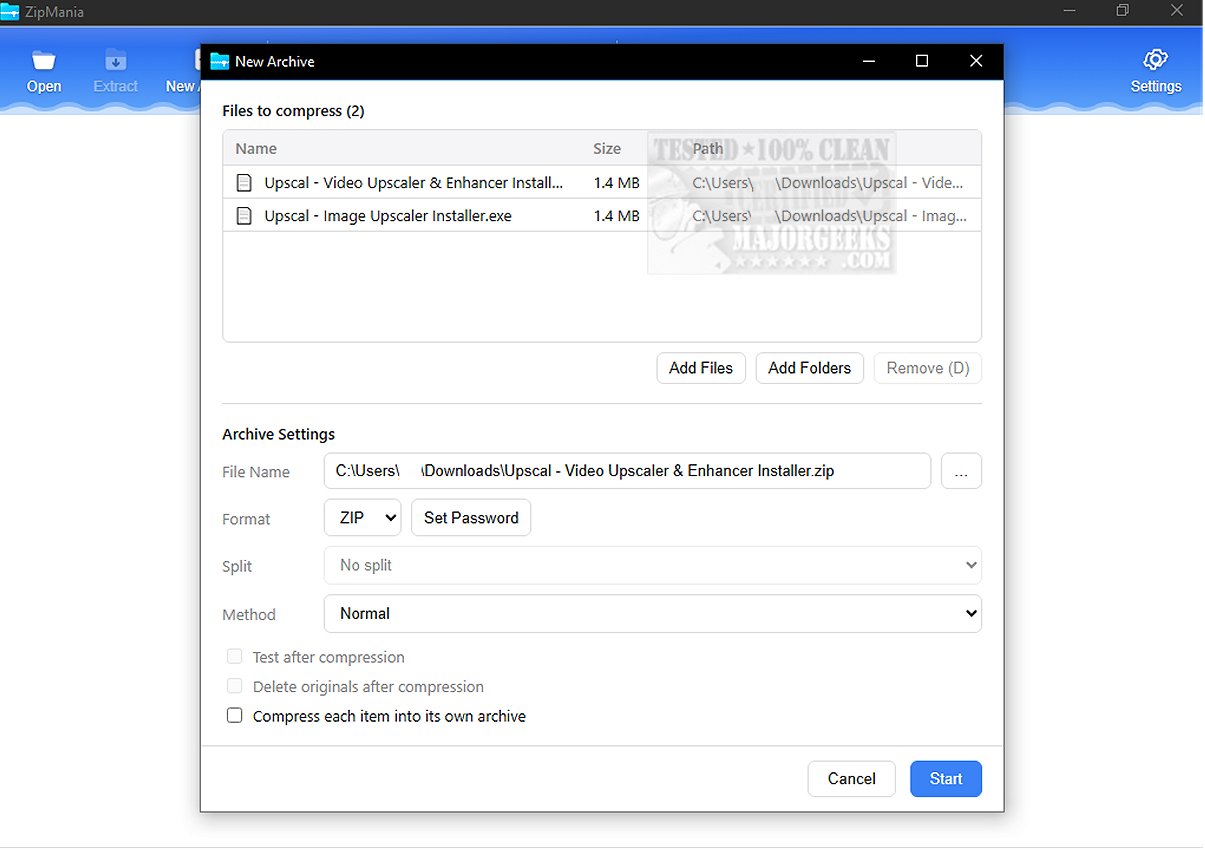The height and width of the screenshot is (851, 1205).
Task: Select file icon of Video Upscaler row
Action: 243,183
